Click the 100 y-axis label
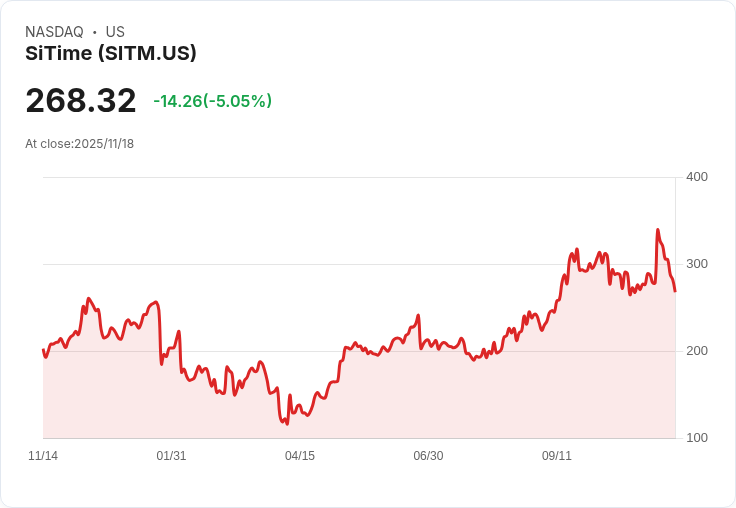Image resolution: width=736 pixels, height=508 pixels. click(x=697, y=438)
